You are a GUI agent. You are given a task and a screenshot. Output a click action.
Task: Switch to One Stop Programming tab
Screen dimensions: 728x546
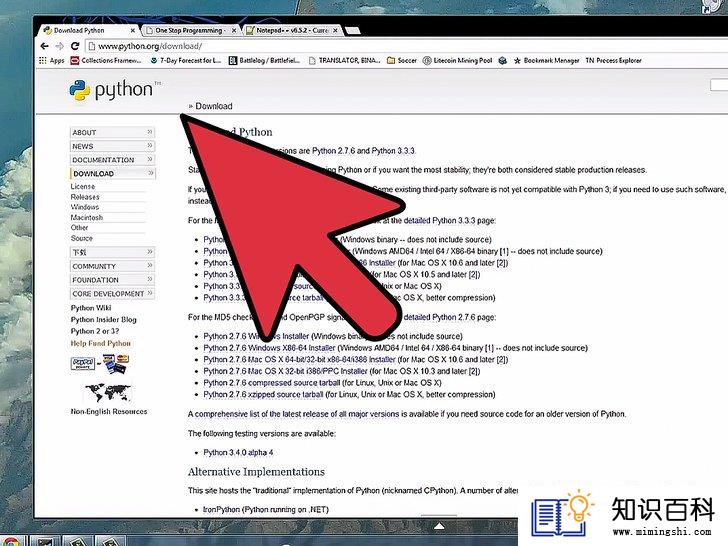click(188, 30)
